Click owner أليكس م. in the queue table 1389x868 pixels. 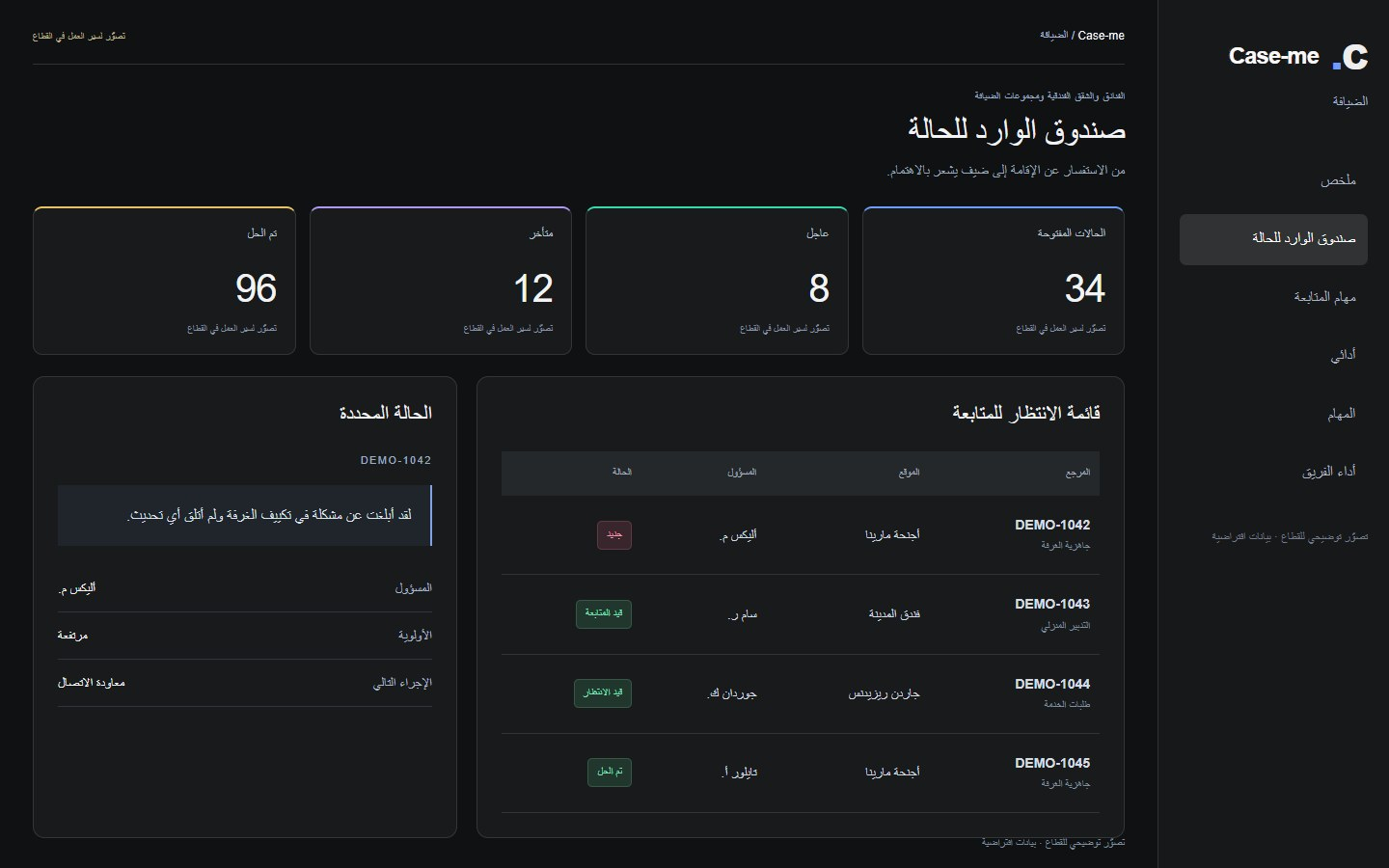(x=738, y=535)
